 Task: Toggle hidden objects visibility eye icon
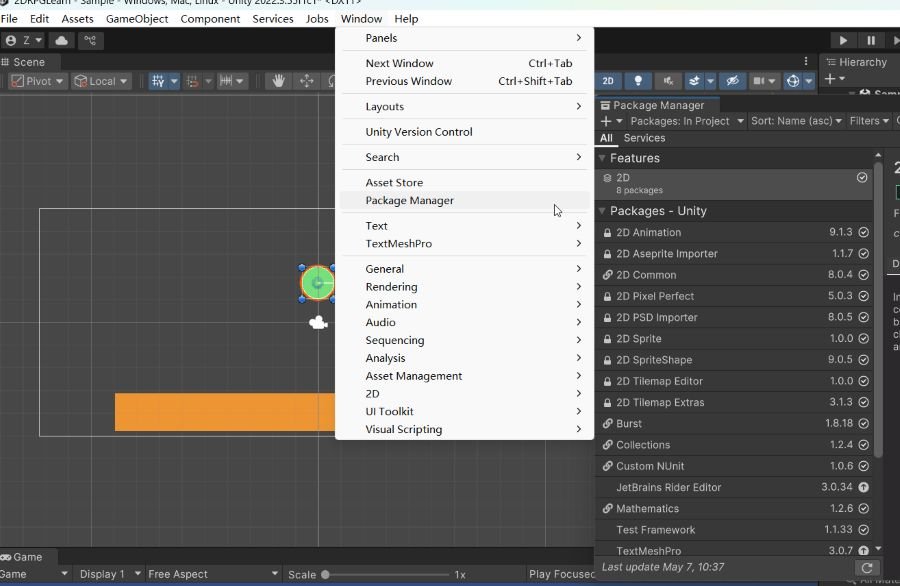pos(732,81)
